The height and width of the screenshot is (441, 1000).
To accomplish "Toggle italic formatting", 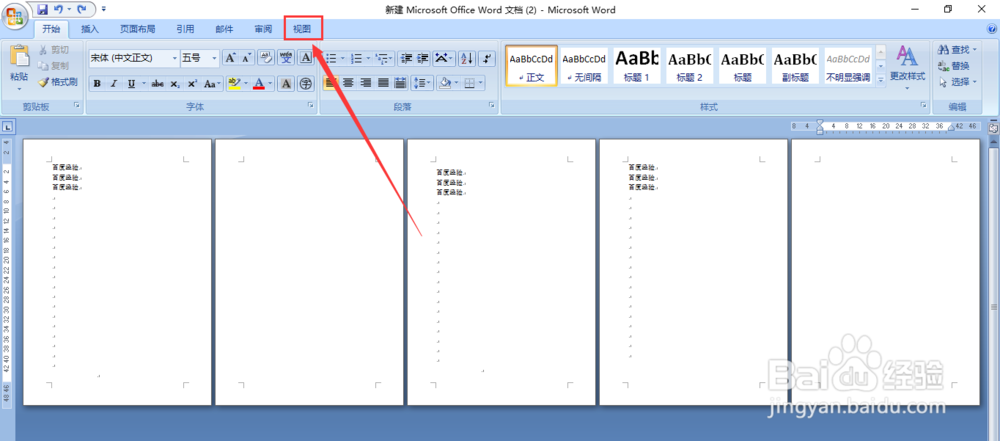I will tap(114, 84).
